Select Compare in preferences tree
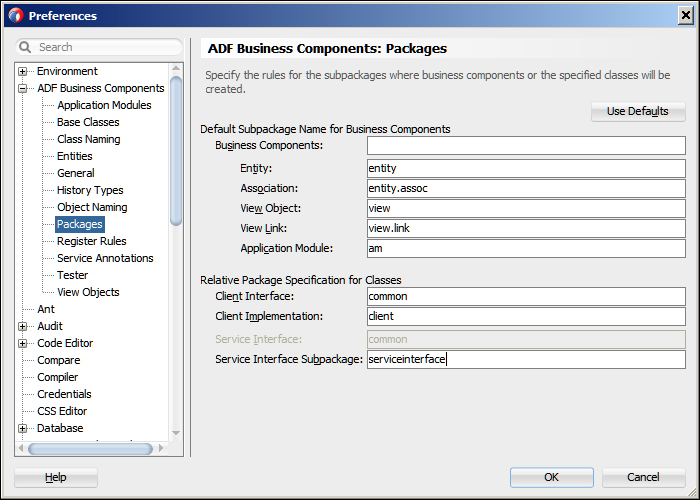The height and width of the screenshot is (500, 700). pos(58,360)
